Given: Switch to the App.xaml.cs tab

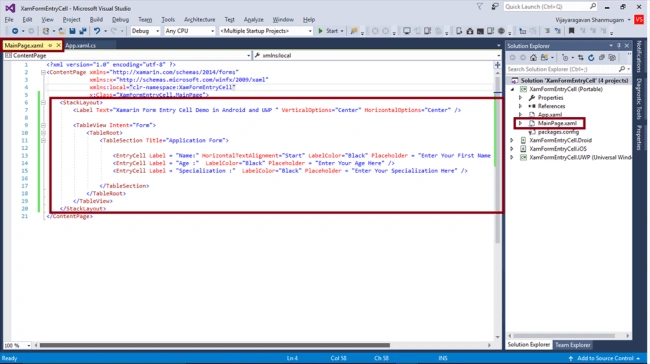Looking at the screenshot, I should point(80,46).
